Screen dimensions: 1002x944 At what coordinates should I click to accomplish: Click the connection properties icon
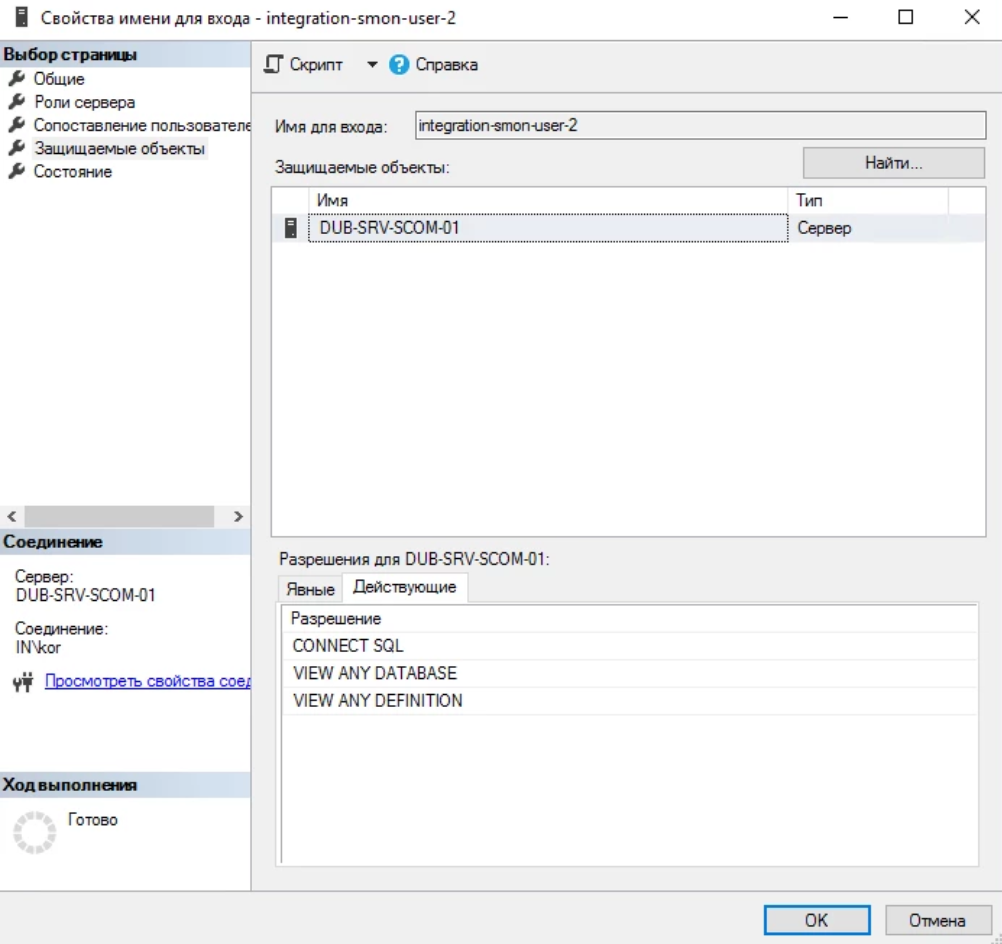(x=26, y=682)
